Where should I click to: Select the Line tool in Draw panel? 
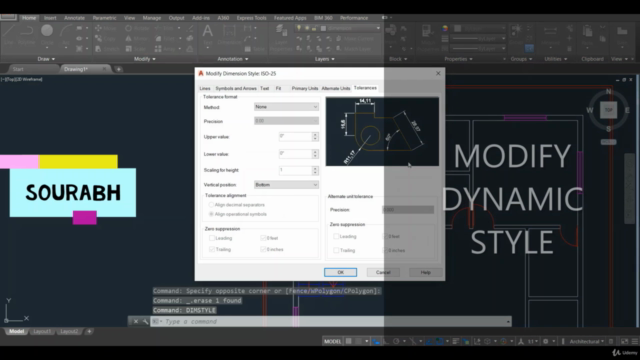point(9,33)
